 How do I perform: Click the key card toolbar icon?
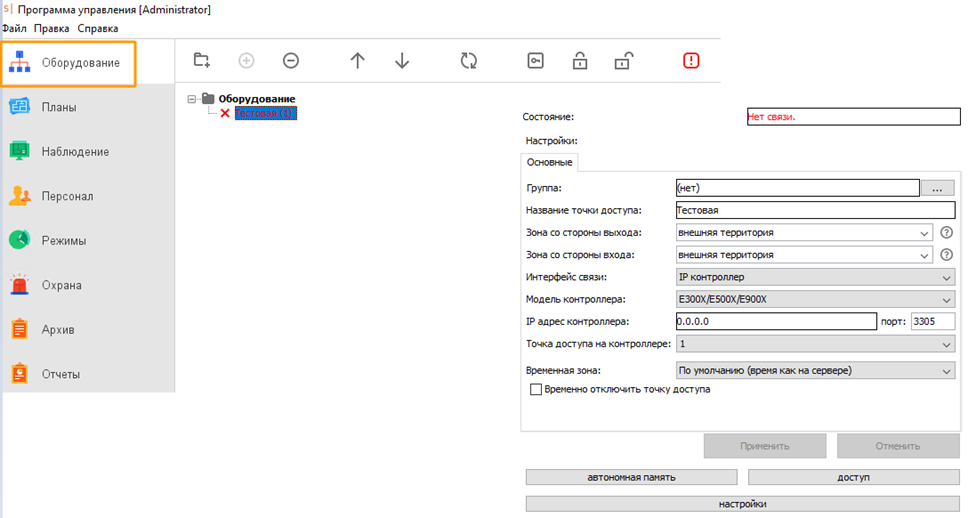pyautogui.click(x=536, y=61)
